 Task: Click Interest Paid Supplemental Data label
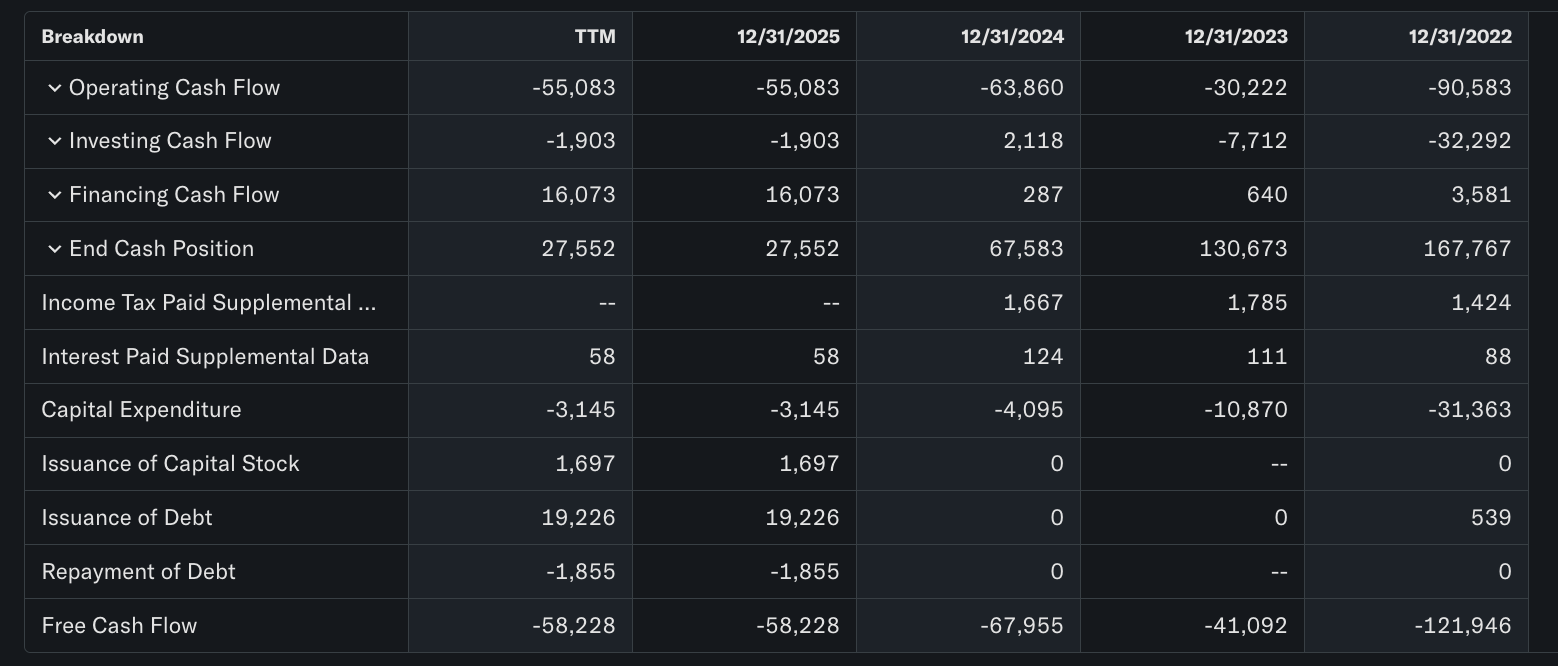204,355
